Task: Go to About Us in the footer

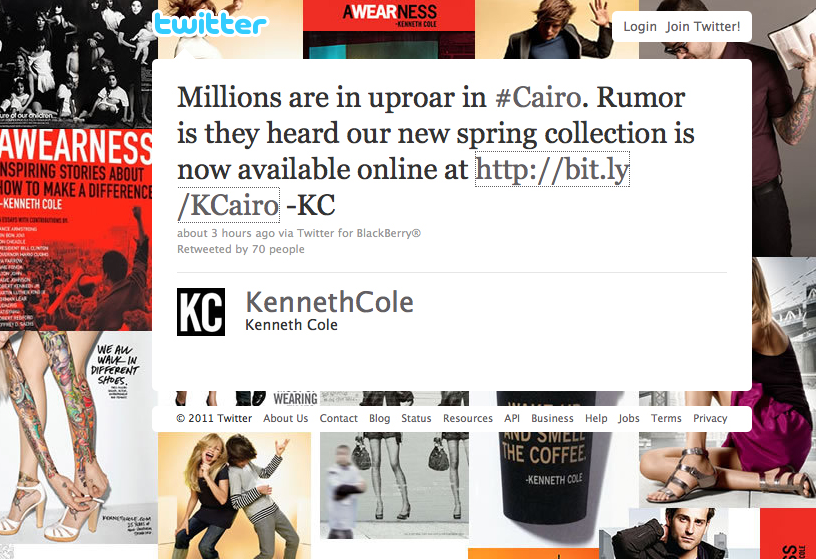Action: point(285,418)
